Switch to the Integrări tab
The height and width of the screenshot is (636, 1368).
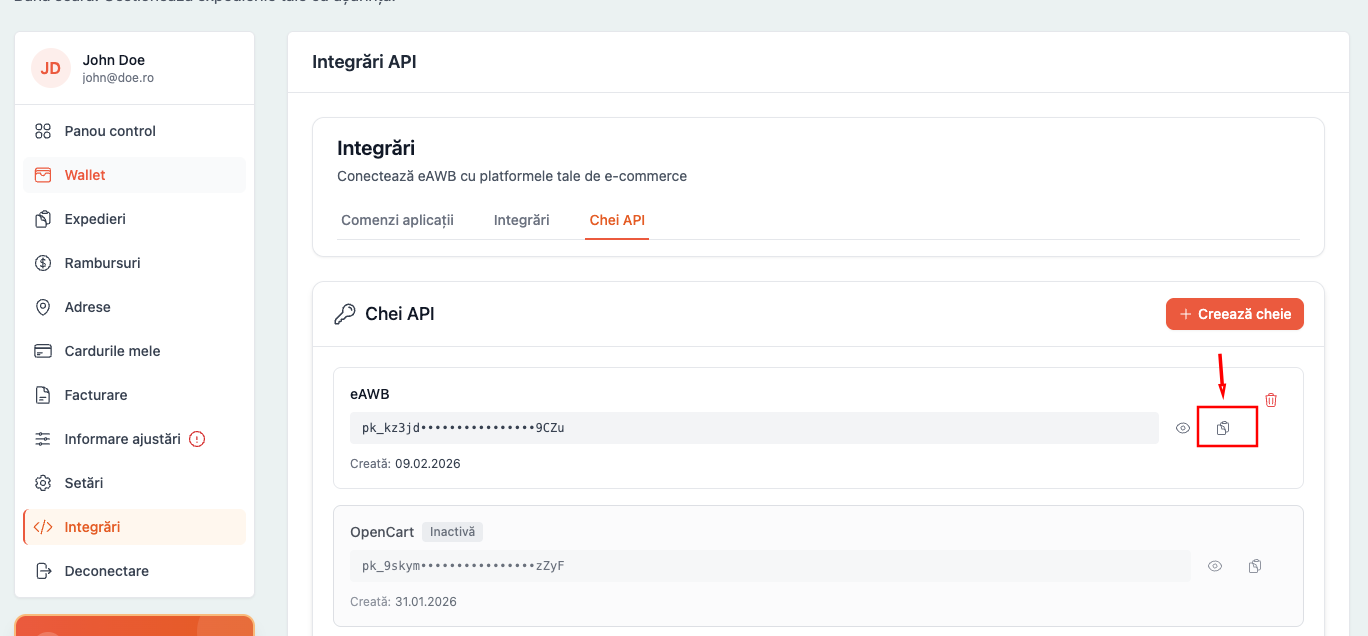click(x=522, y=220)
